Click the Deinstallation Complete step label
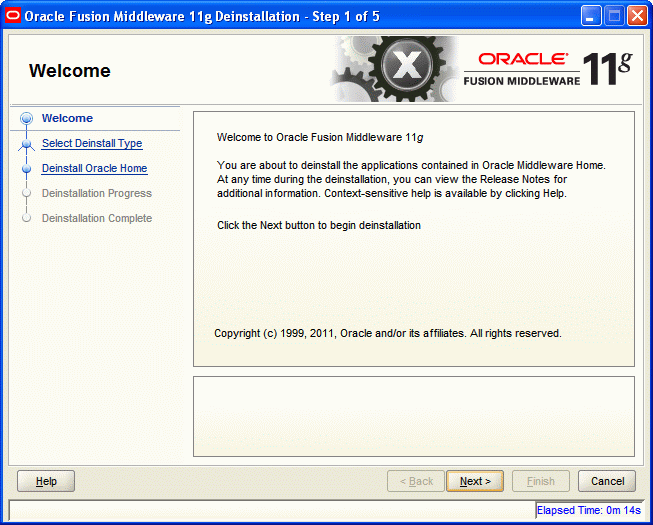653x525 pixels. (97, 218)
